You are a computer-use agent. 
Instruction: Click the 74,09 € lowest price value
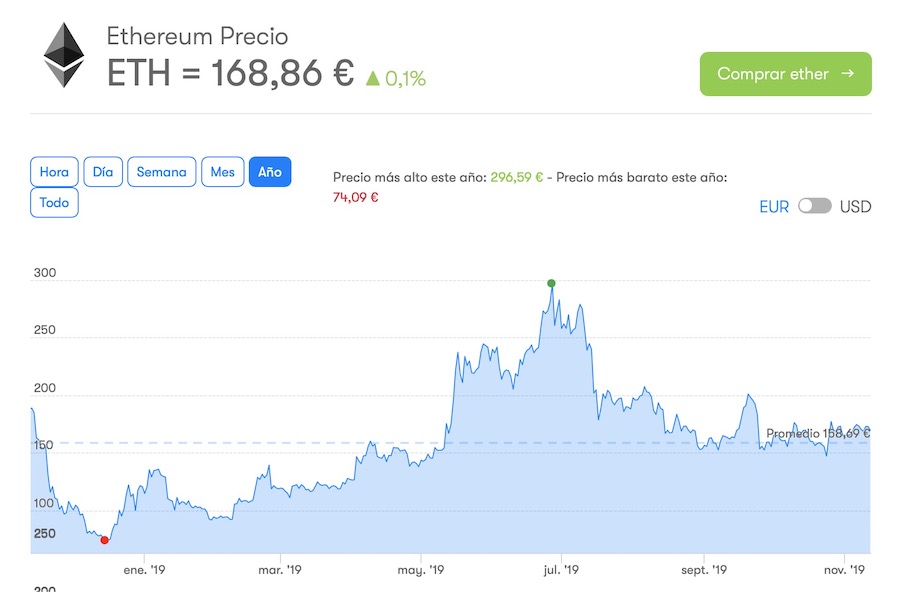[355, 197]
